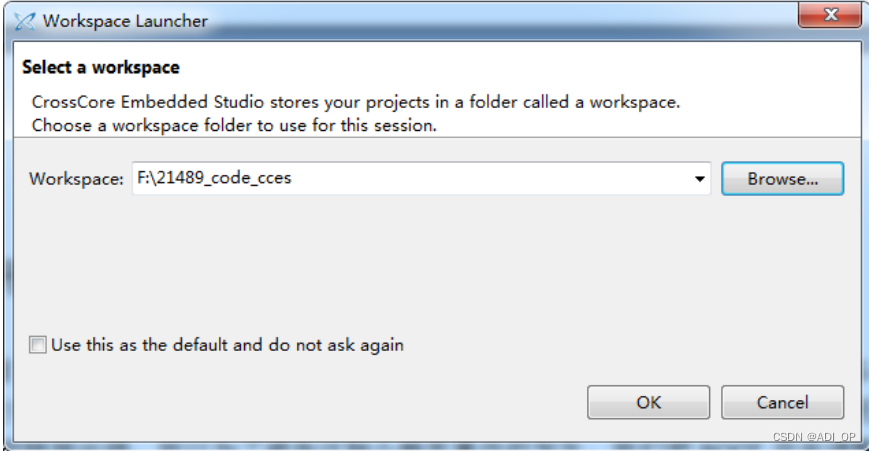Select the F:\21489_code_cces path text

pos(214,178)
